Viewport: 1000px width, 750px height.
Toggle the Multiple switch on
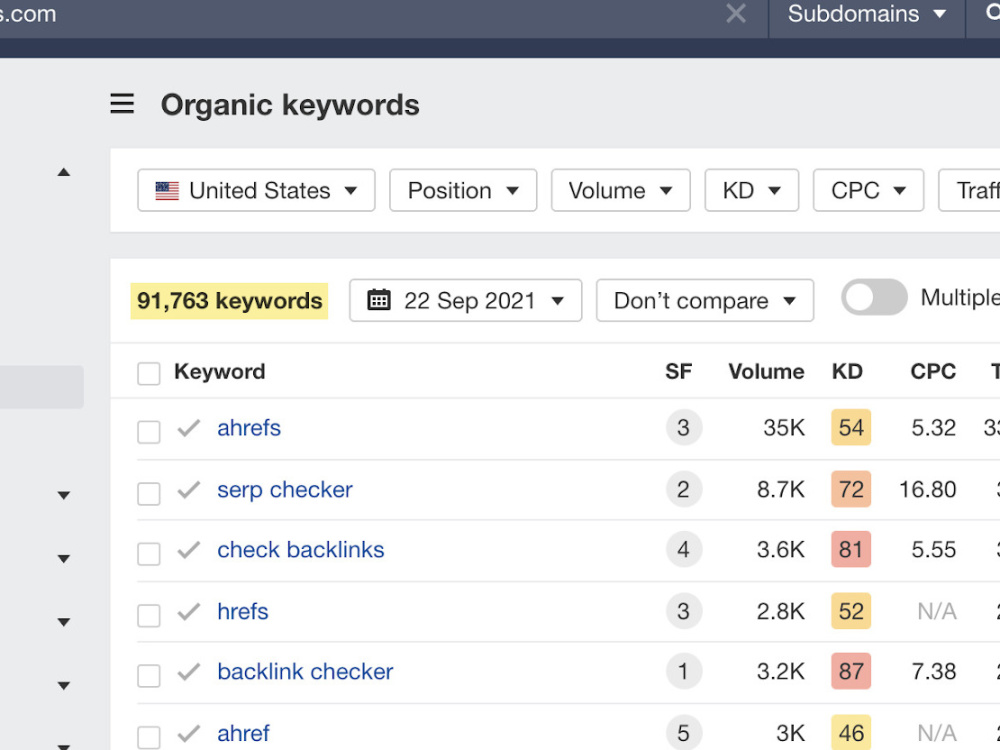point(874,297)
